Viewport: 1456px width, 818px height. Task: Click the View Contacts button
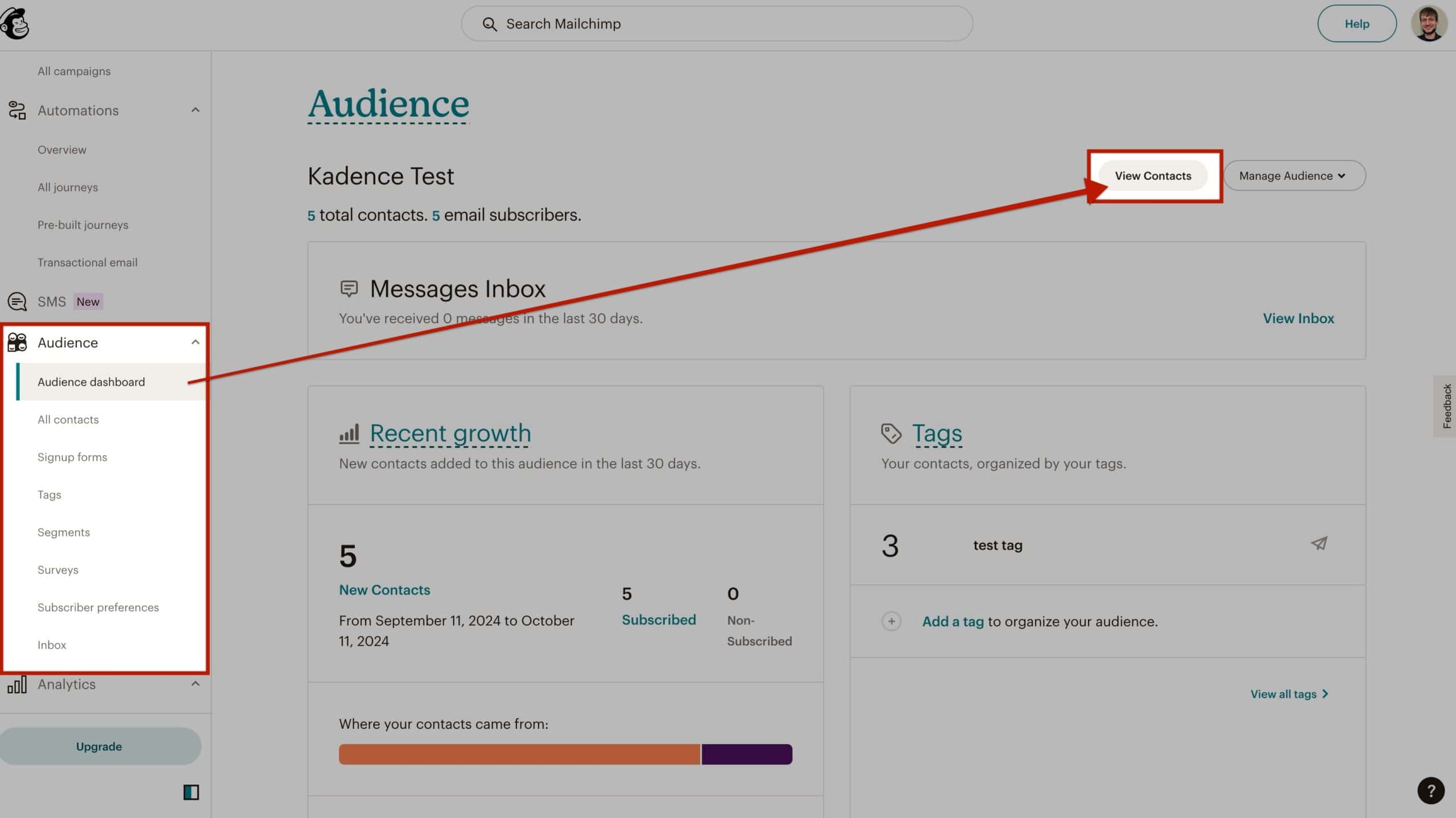click(x=1153, y=175)
